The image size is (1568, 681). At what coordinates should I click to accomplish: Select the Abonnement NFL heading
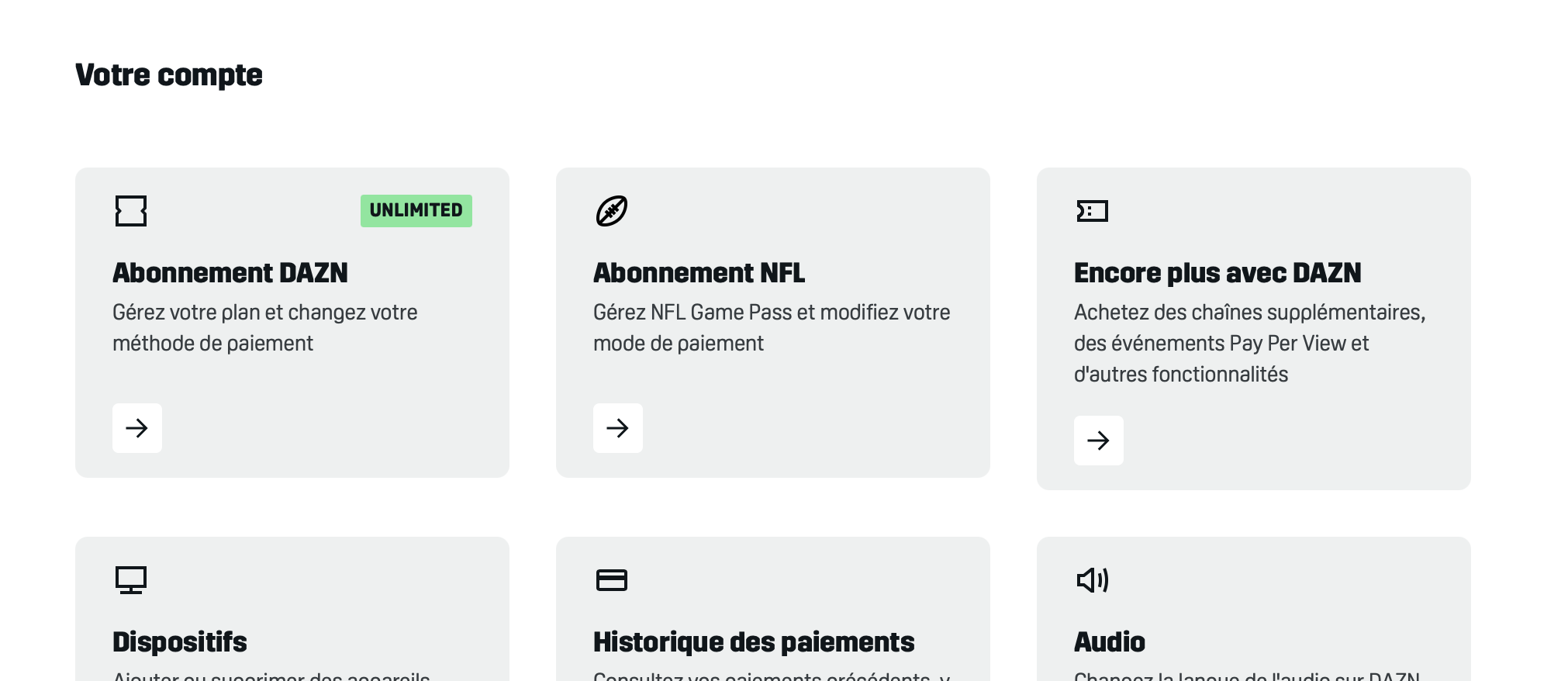(699, 273)
